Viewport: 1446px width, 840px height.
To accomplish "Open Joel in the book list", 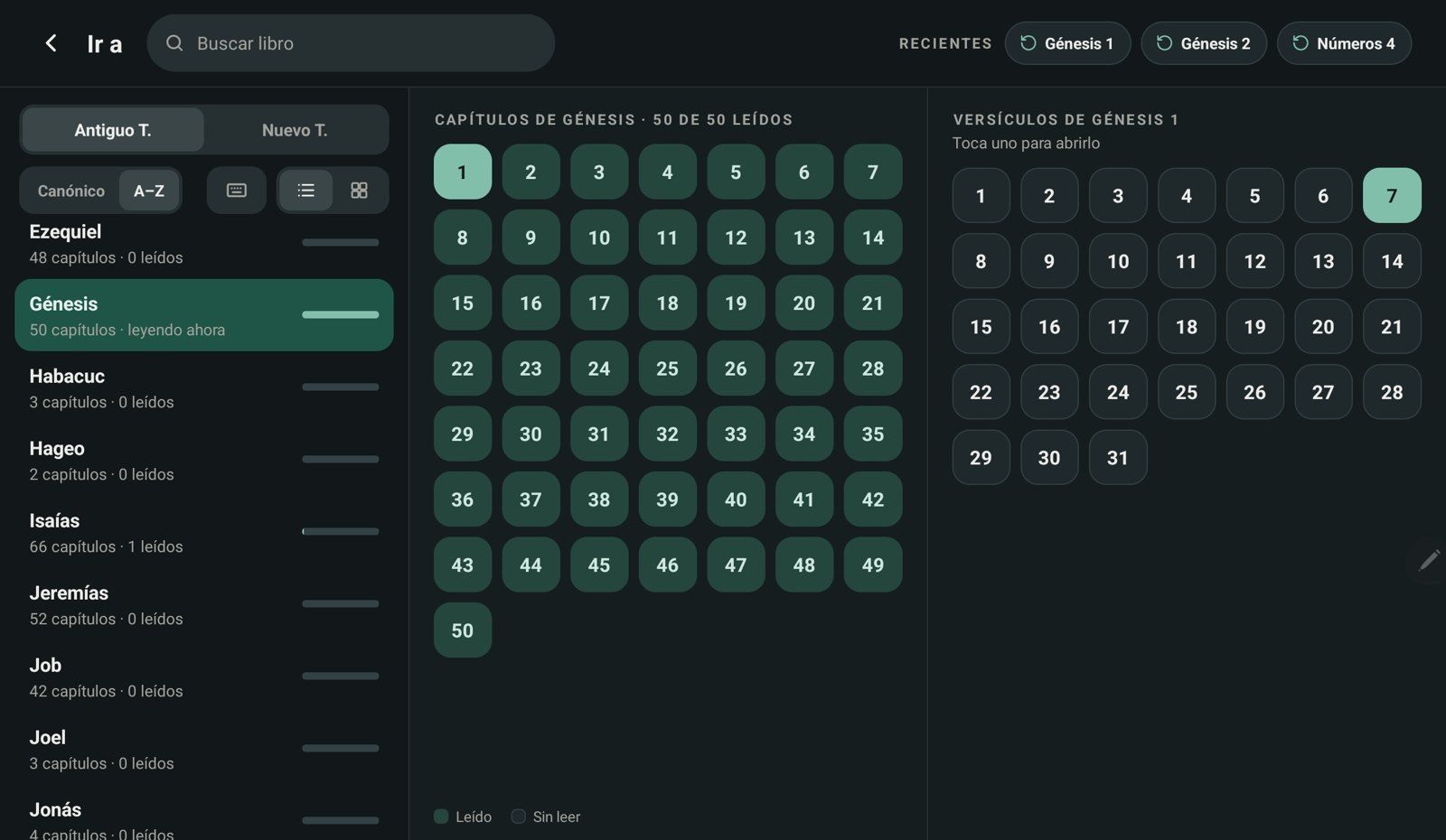I will (204, 749).
